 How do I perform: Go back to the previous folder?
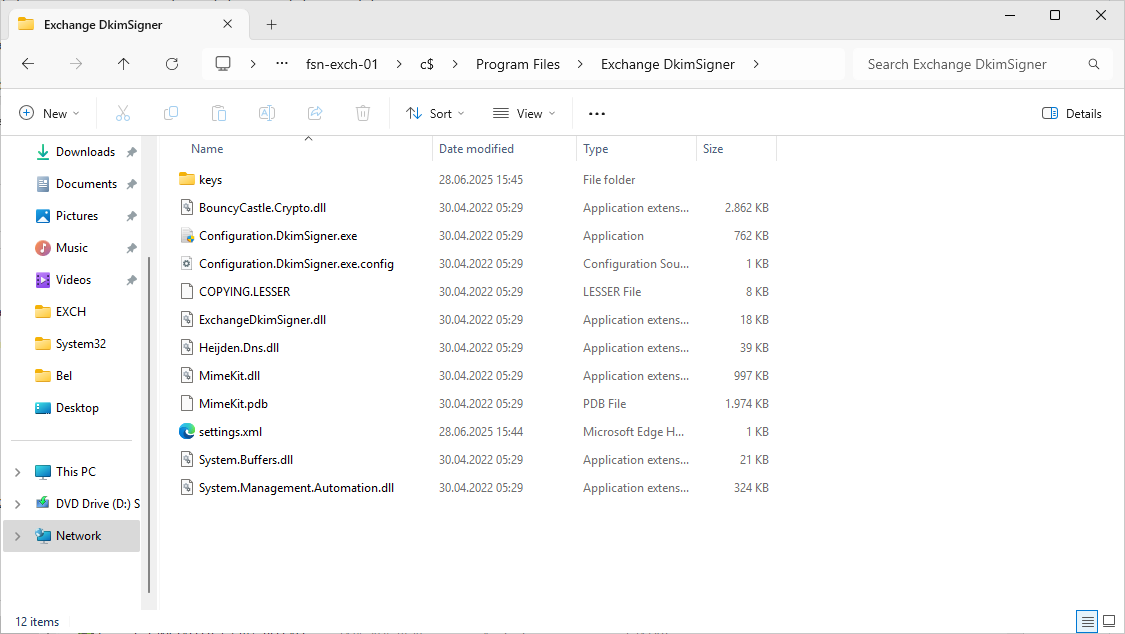pyautogui.click(x=28, y=64)
